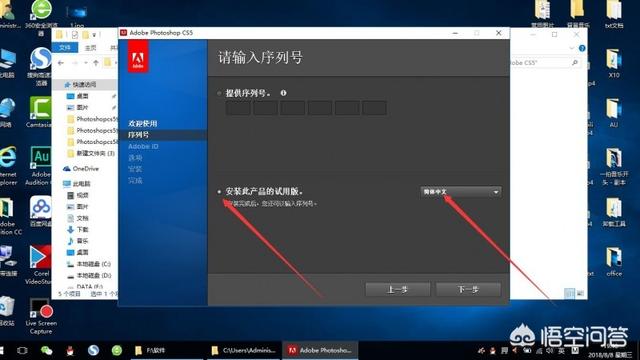Select 音乐 under 此电脑
This screenshot has height=360, width=640.
click(78, 241)
